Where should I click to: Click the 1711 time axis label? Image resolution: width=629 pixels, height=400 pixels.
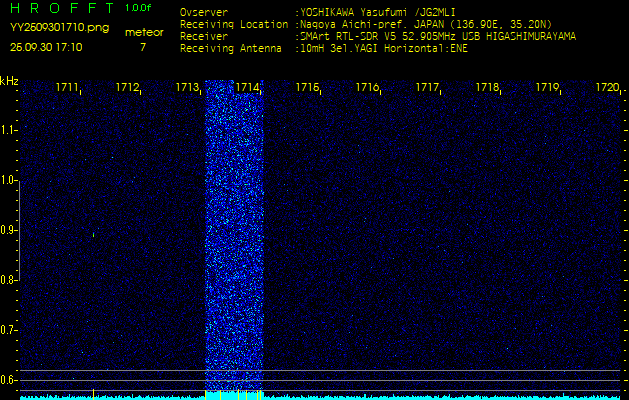[67, 87]
